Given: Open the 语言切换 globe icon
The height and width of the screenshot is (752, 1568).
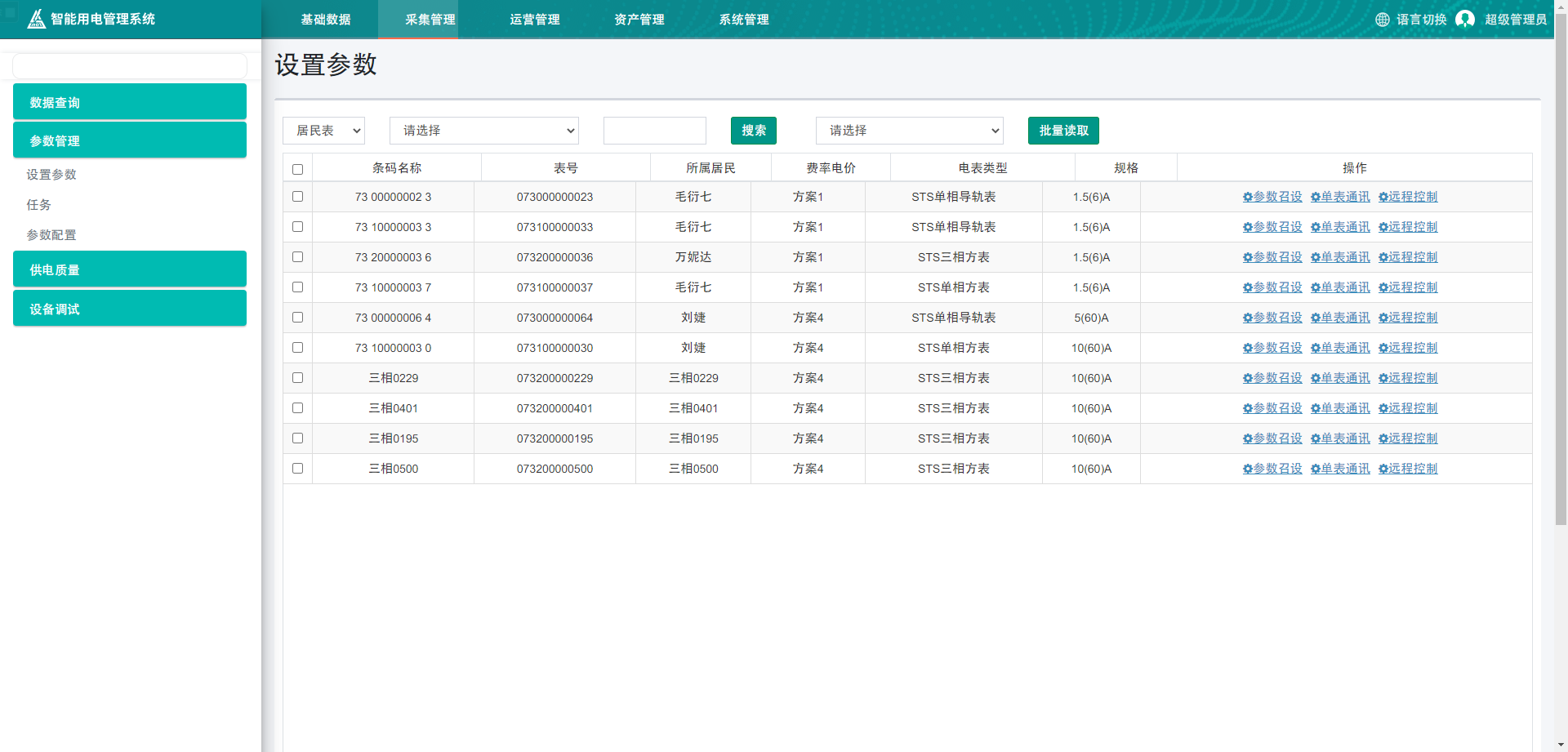Looking at the screenshot, I should pyautogui.click(x=1383, y=20).
